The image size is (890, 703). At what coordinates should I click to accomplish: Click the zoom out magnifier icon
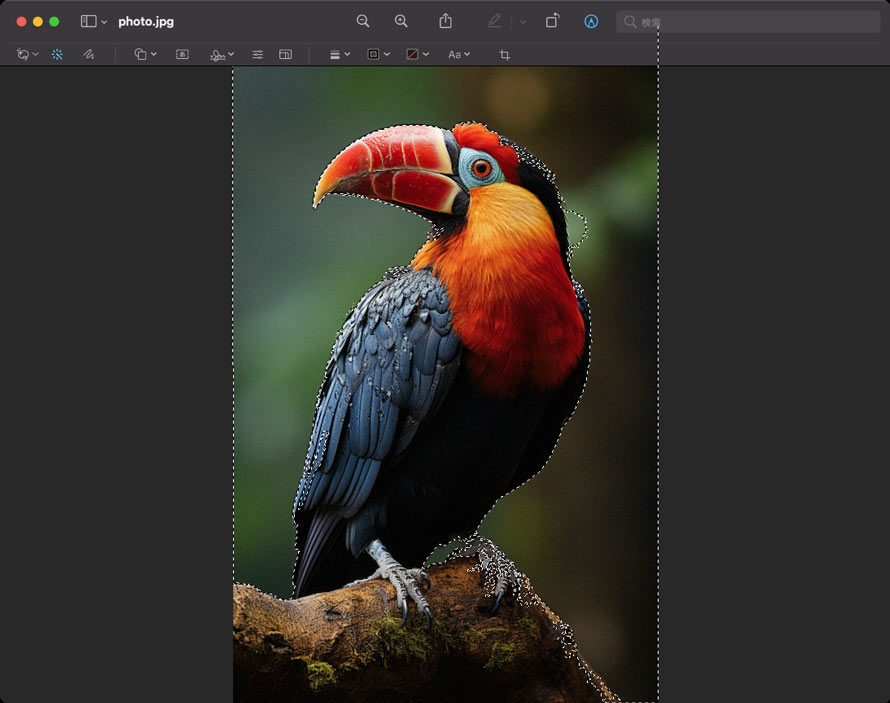(363, 21)
